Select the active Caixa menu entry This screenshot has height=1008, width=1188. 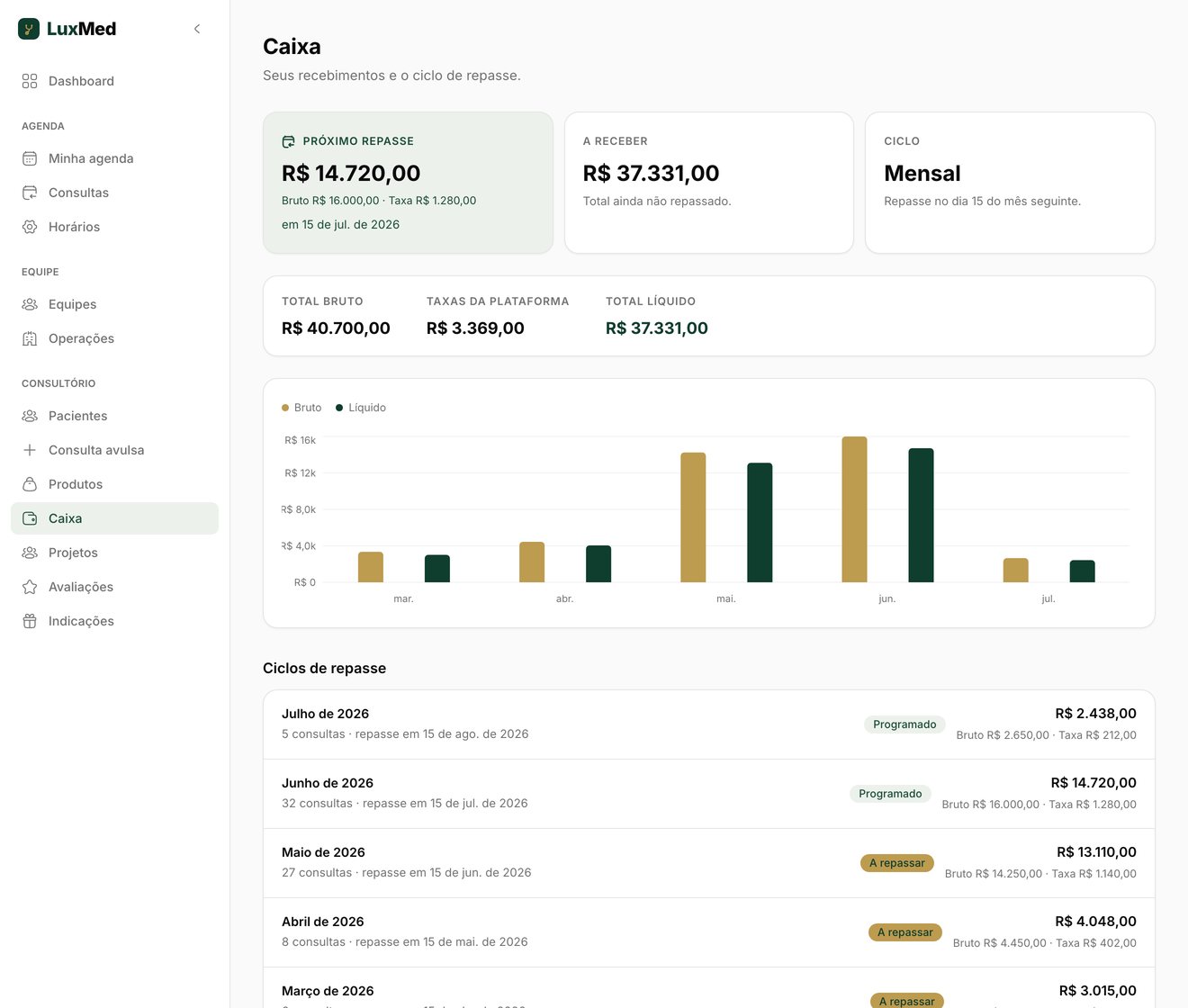coord(114,518)
